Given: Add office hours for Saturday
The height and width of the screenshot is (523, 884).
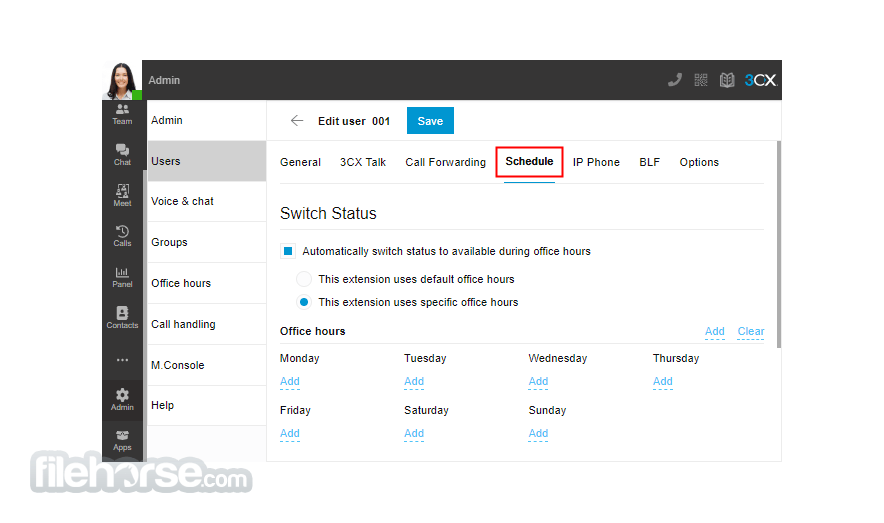Looking at the screenshot, I should 414,433.
